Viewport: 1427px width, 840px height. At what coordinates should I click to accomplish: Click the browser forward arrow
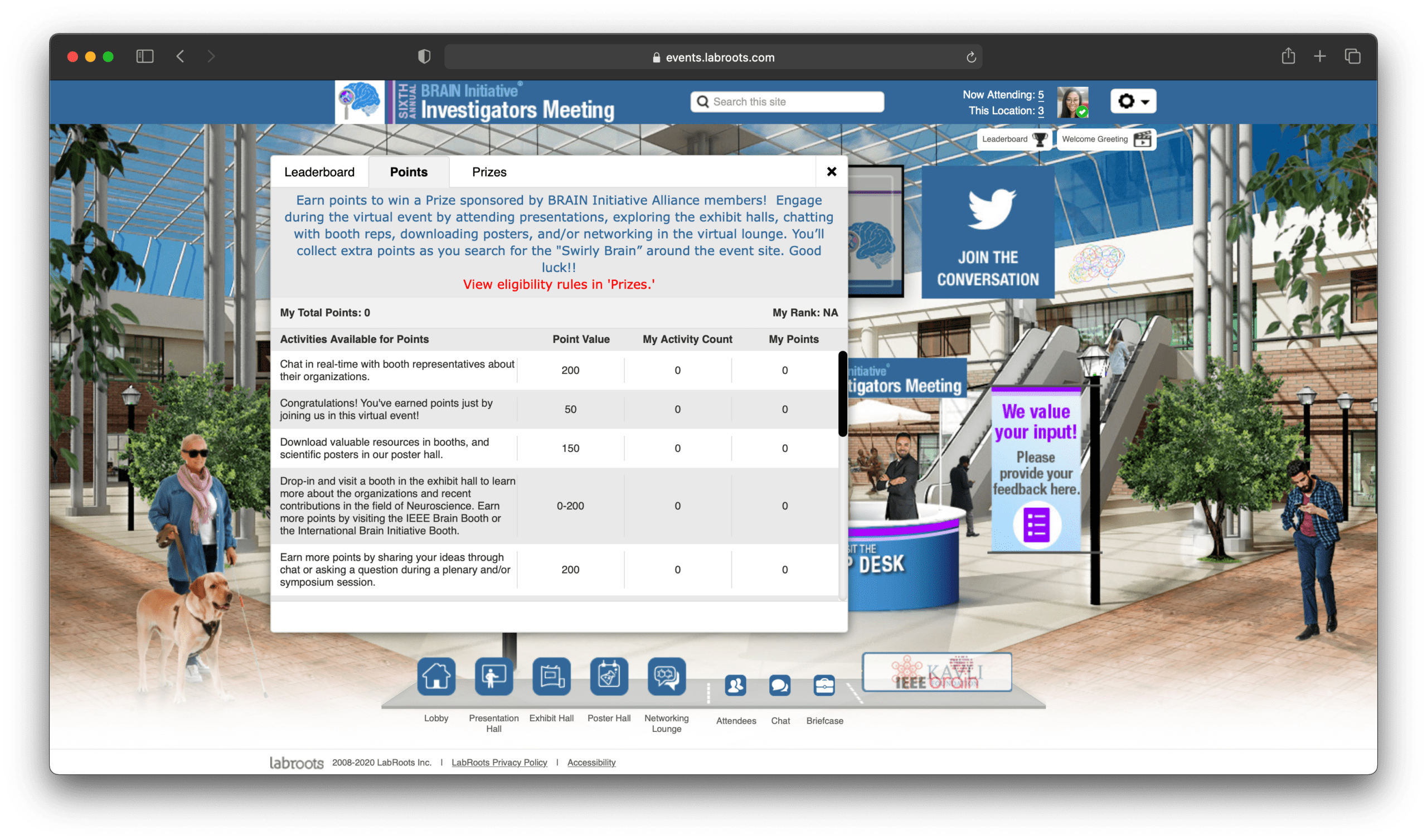pos(211,57)
